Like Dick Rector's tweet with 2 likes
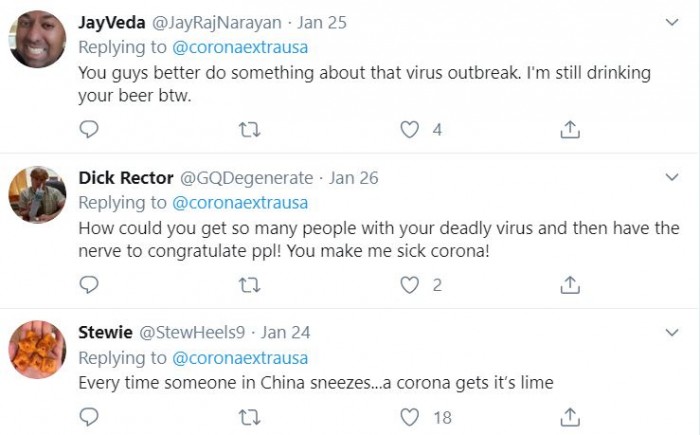Screen dimensions: 700x435 tap(409, 285)
